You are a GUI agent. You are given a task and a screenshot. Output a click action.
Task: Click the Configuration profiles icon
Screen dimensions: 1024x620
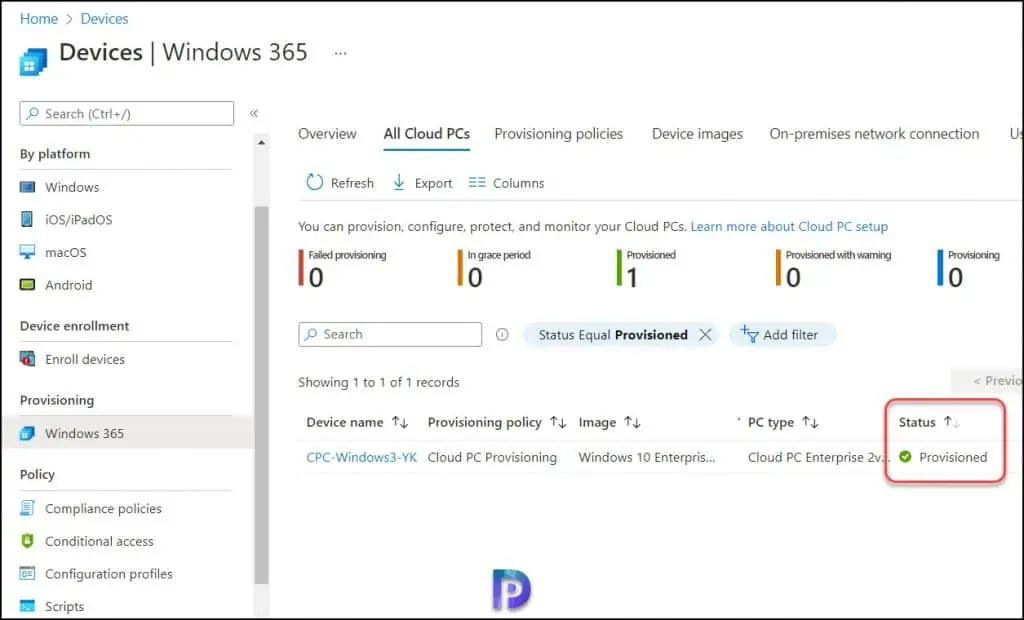click(x=27, y=574)
